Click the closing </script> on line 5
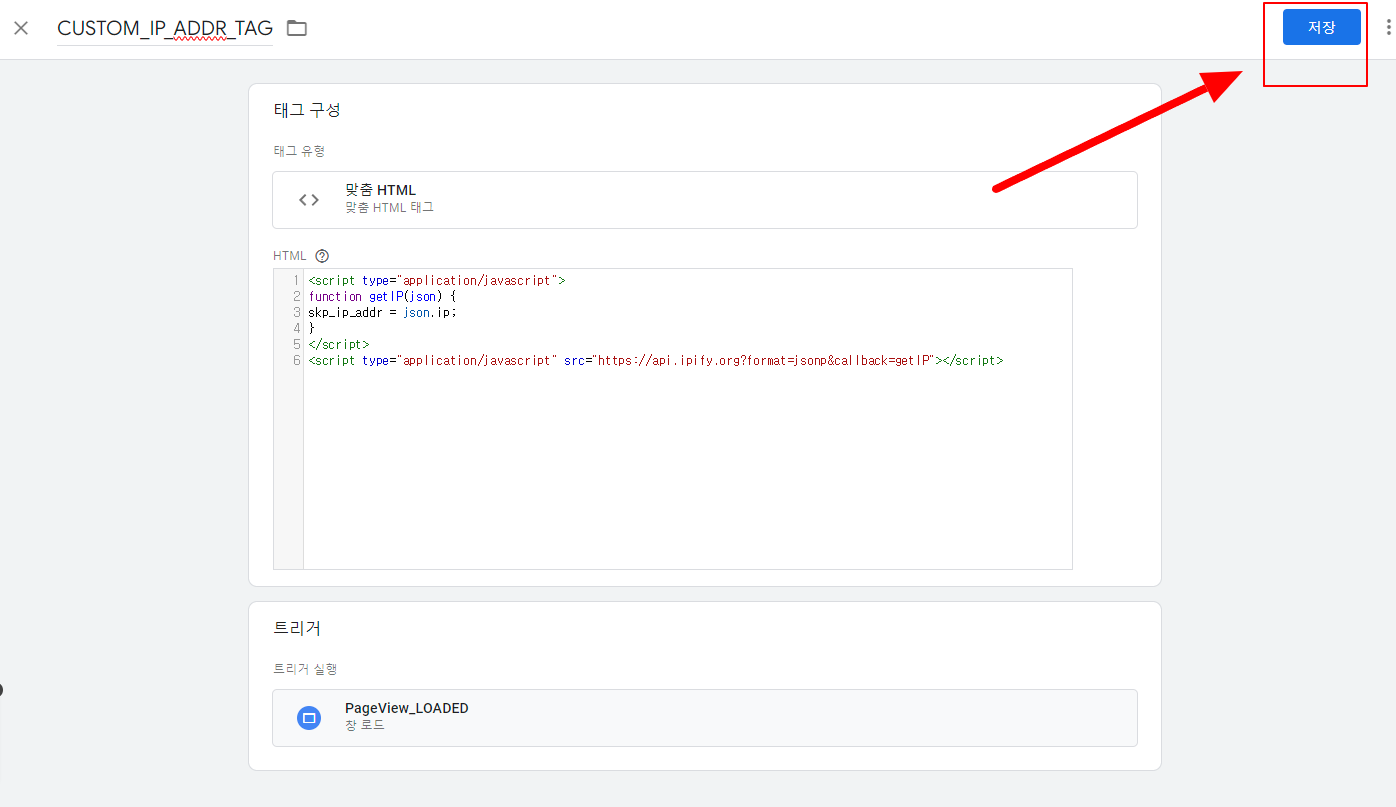This screenshot has width=1396, height=807. (338, 344)
